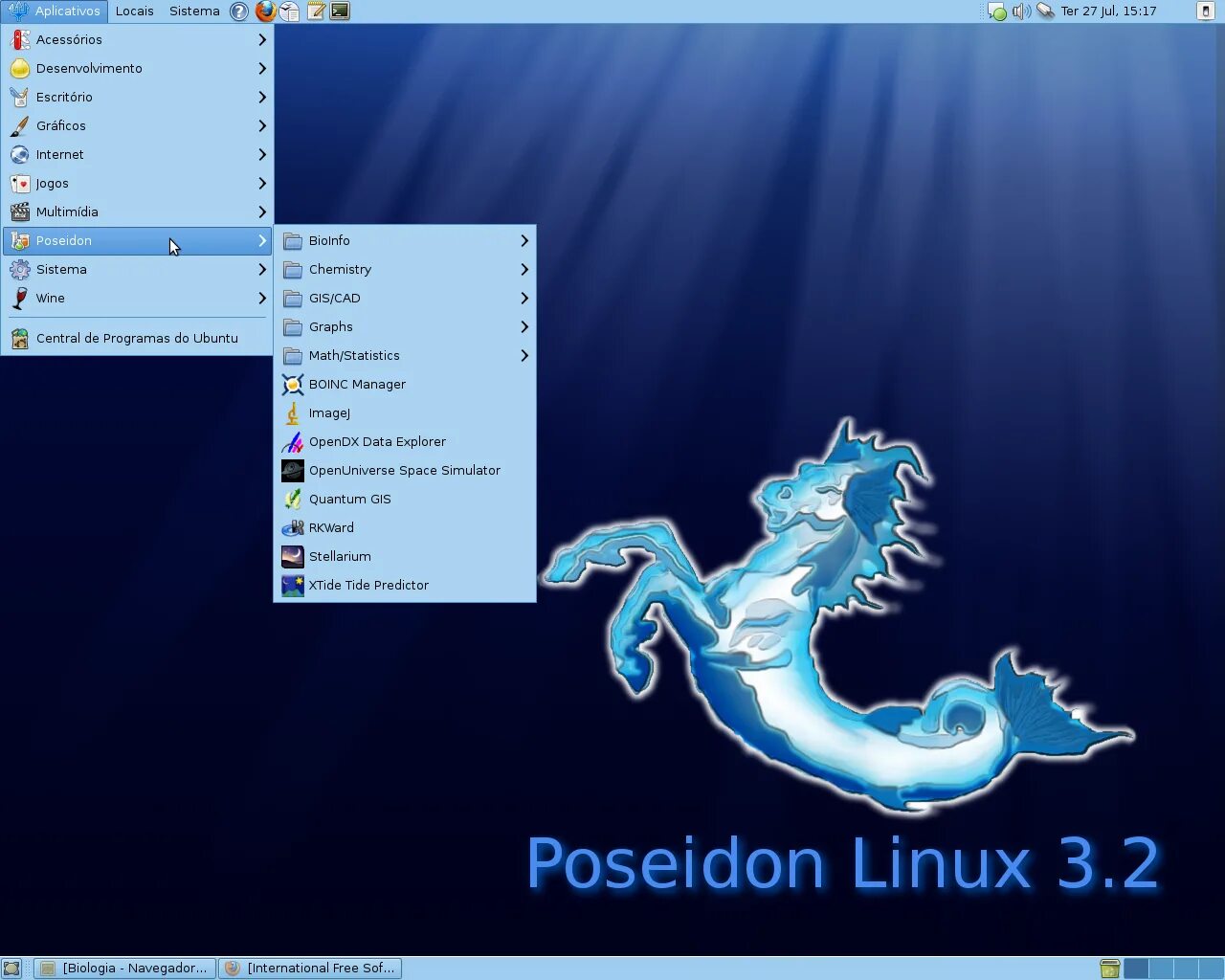Start OpenDX Data Explorer

[405, 441]
